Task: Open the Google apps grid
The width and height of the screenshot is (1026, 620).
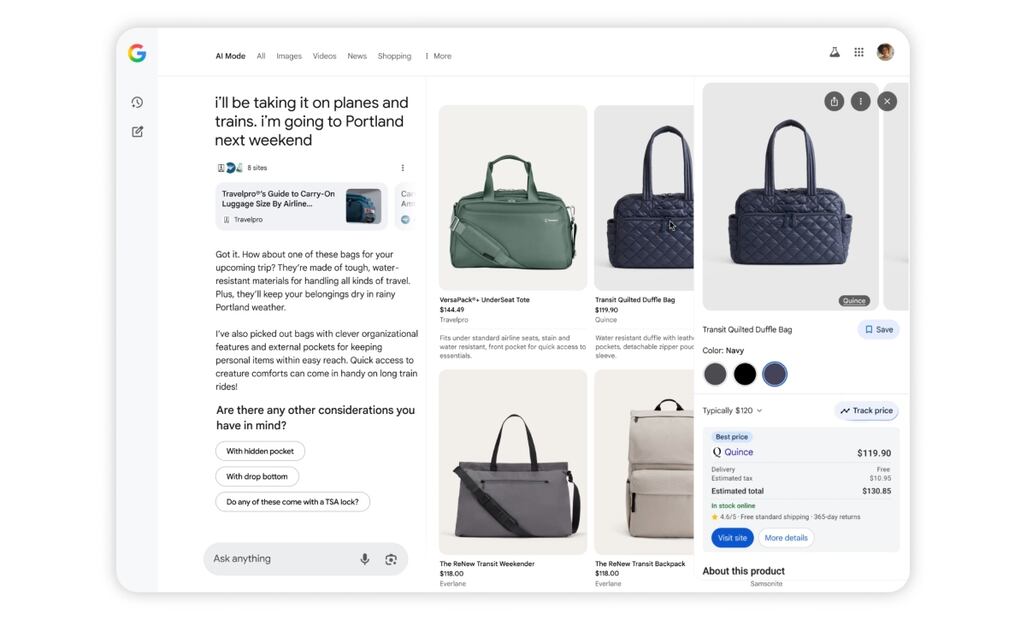Action: [x=859, y=52]
